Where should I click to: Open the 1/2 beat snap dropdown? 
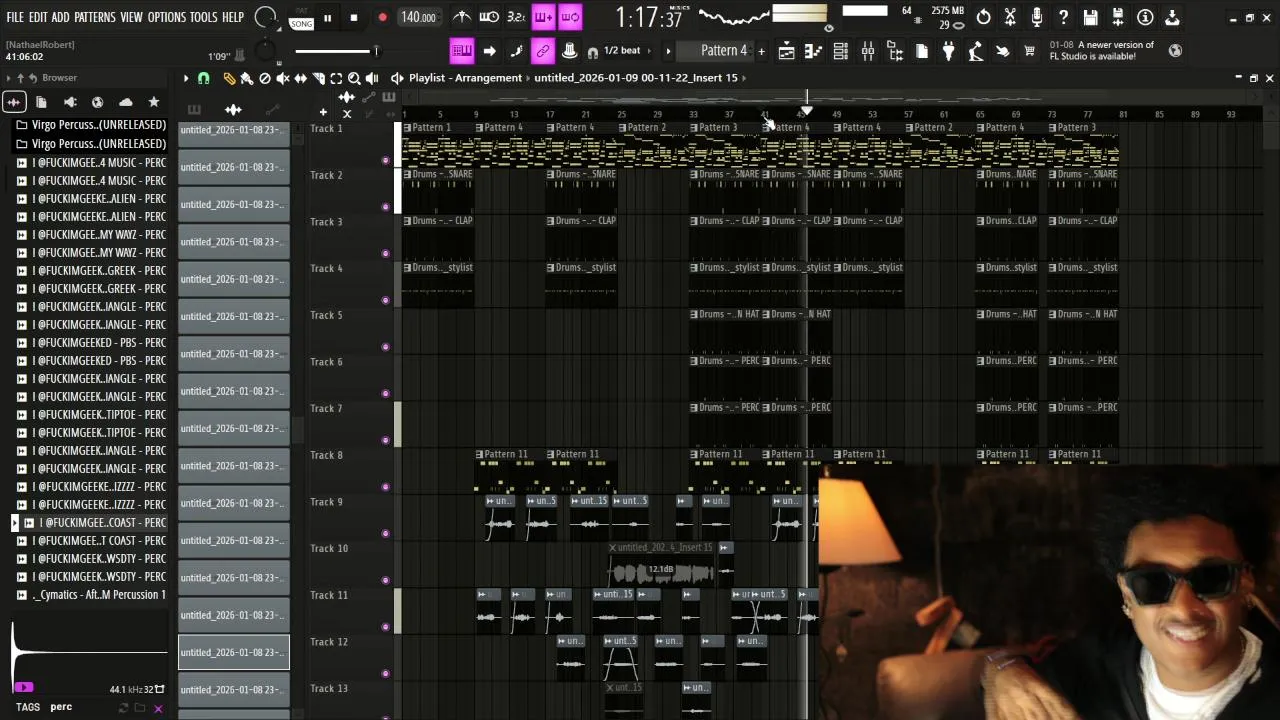click(x=622, y=51)
